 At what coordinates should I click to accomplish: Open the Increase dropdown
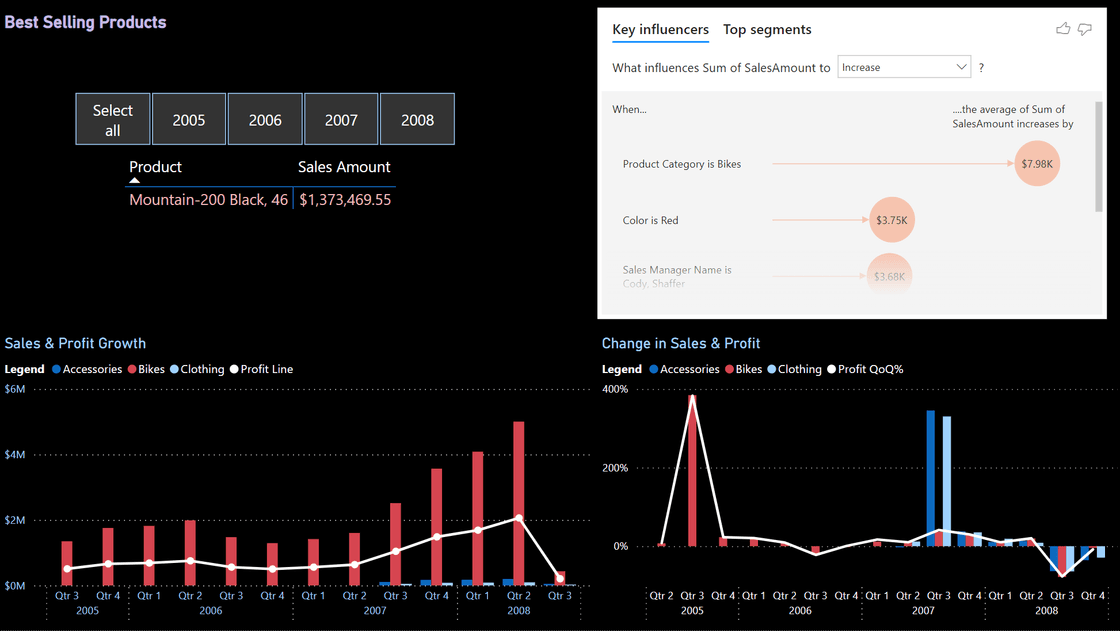click(904, 67)
